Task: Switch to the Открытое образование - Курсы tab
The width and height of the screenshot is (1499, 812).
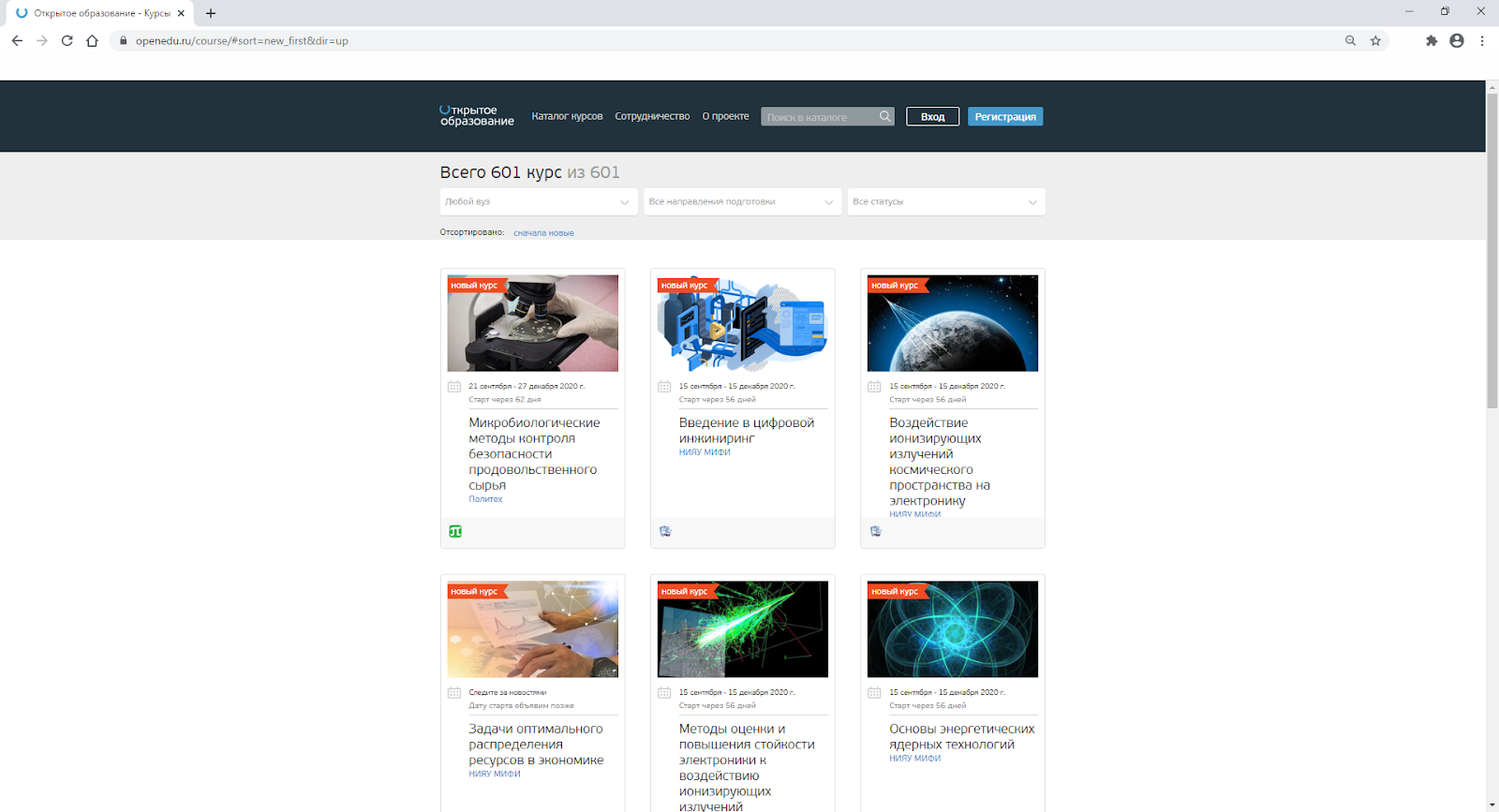Action: click(99, 13)
